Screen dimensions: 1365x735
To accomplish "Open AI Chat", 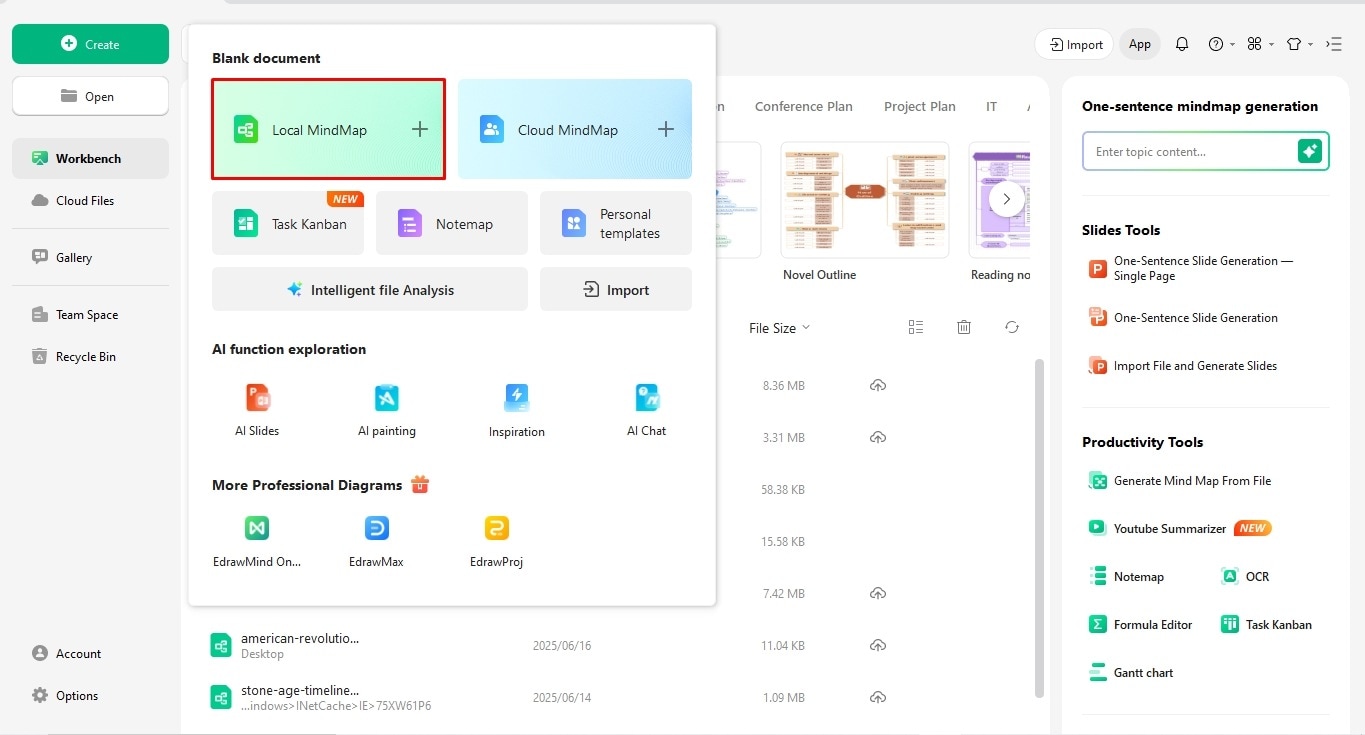I will [647, 410].
